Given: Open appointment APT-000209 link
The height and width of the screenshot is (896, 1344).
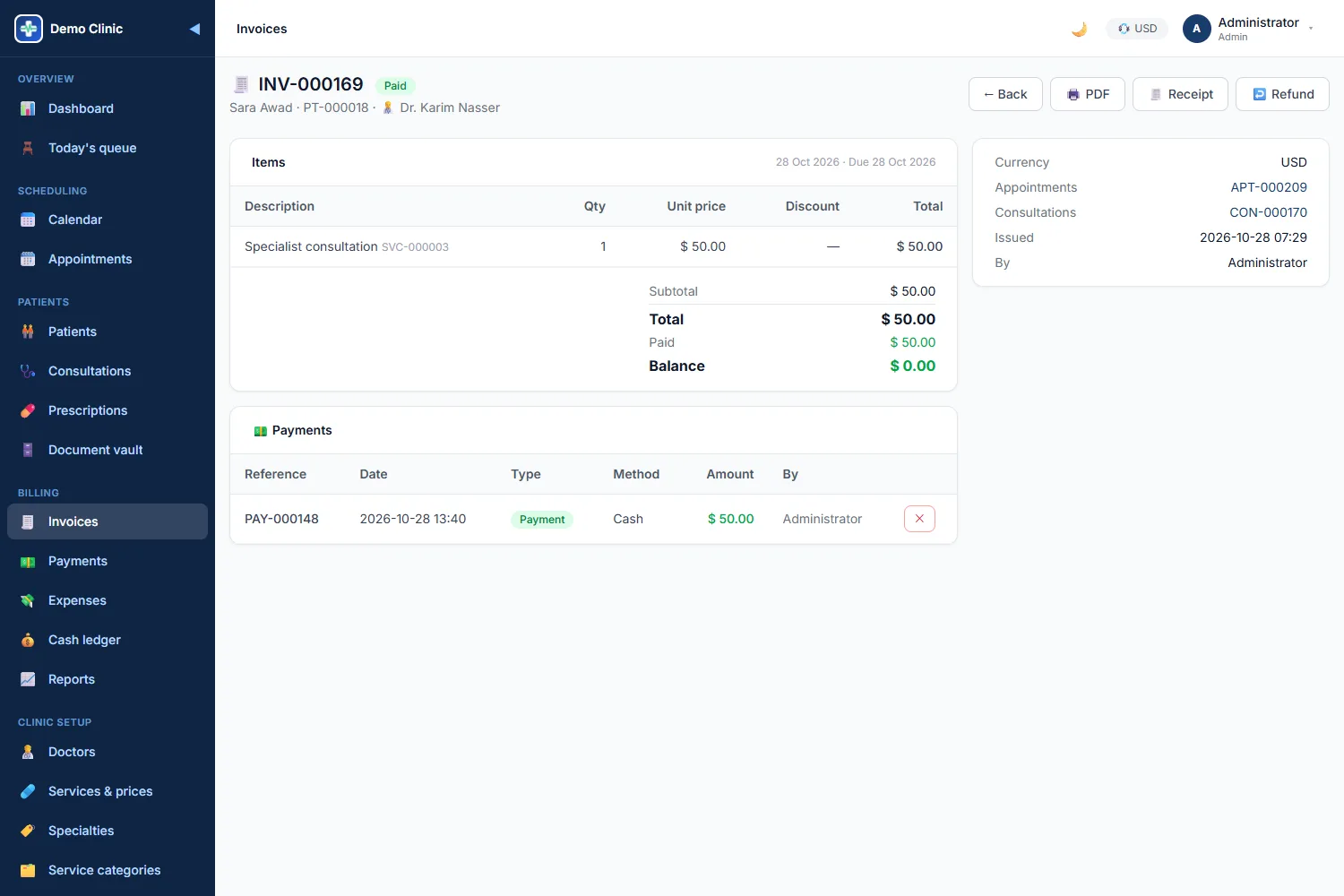Looking at the screenshot, I should [x=1269, y=187].
